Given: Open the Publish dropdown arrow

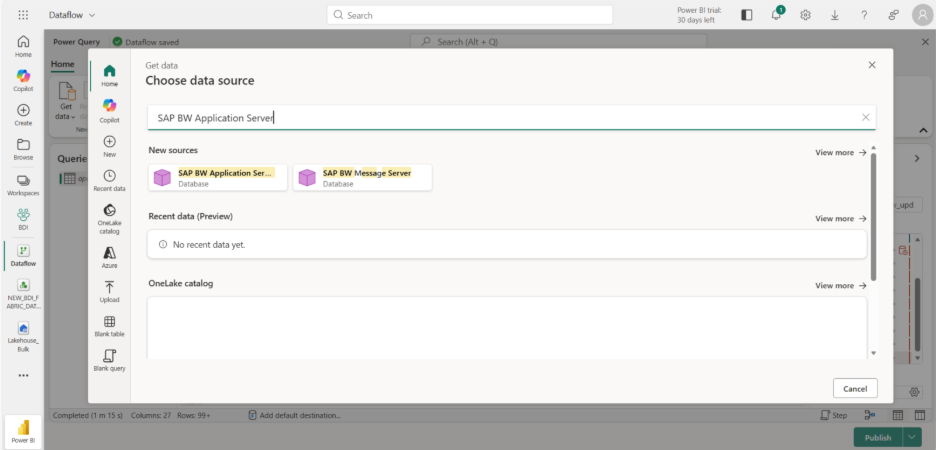Looking at the screenshot, I should (x=911, y=437).
